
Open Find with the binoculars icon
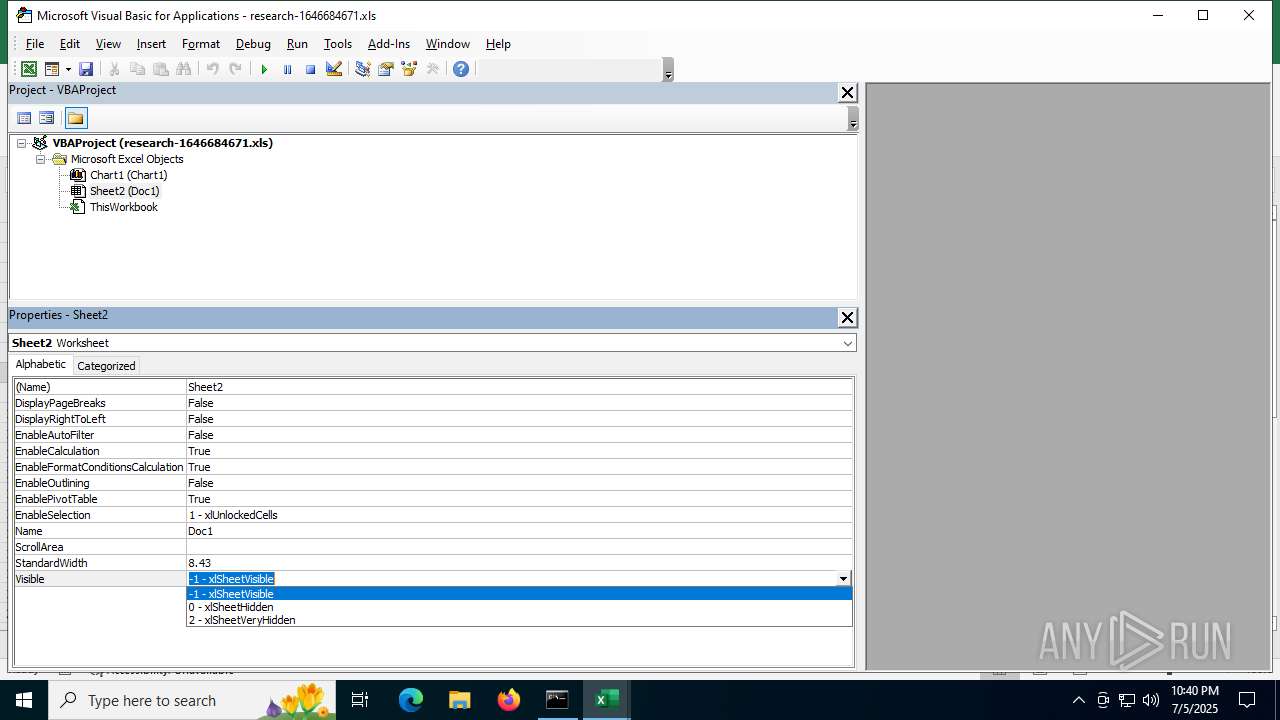pyautogui.click(x=183, y=69)
